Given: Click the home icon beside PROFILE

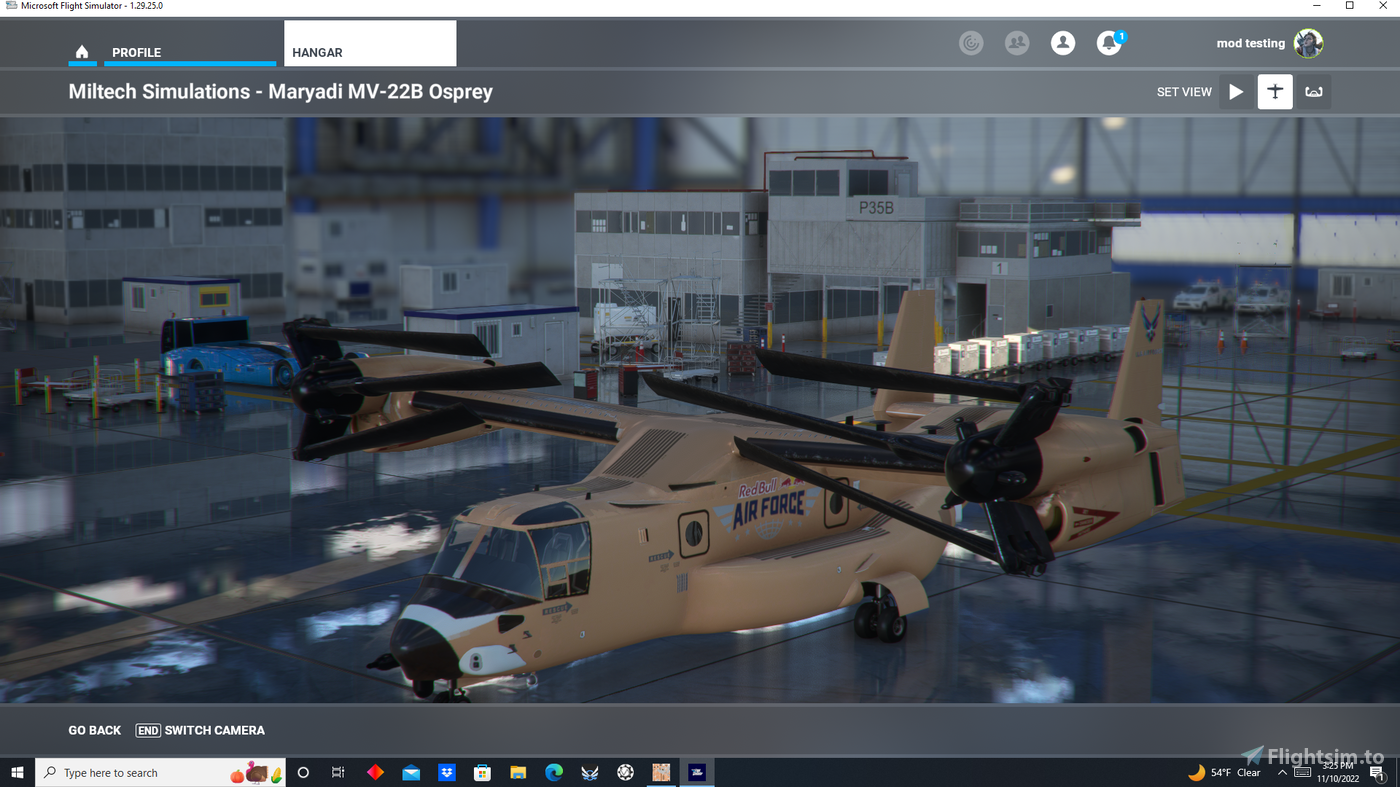Looking at the screenshot, I should coord(81,52).
